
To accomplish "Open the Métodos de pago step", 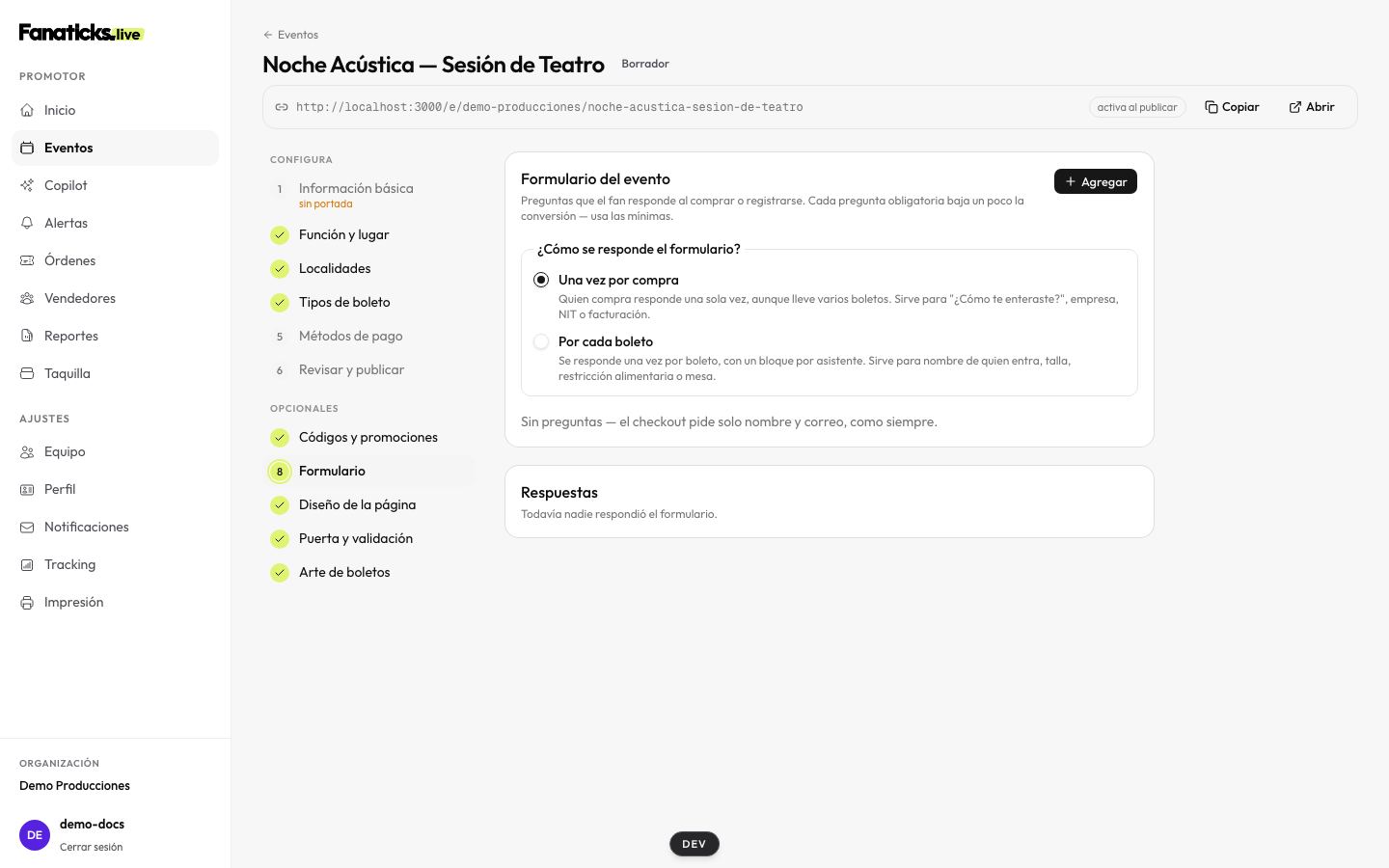I will [x=370, y=336].
